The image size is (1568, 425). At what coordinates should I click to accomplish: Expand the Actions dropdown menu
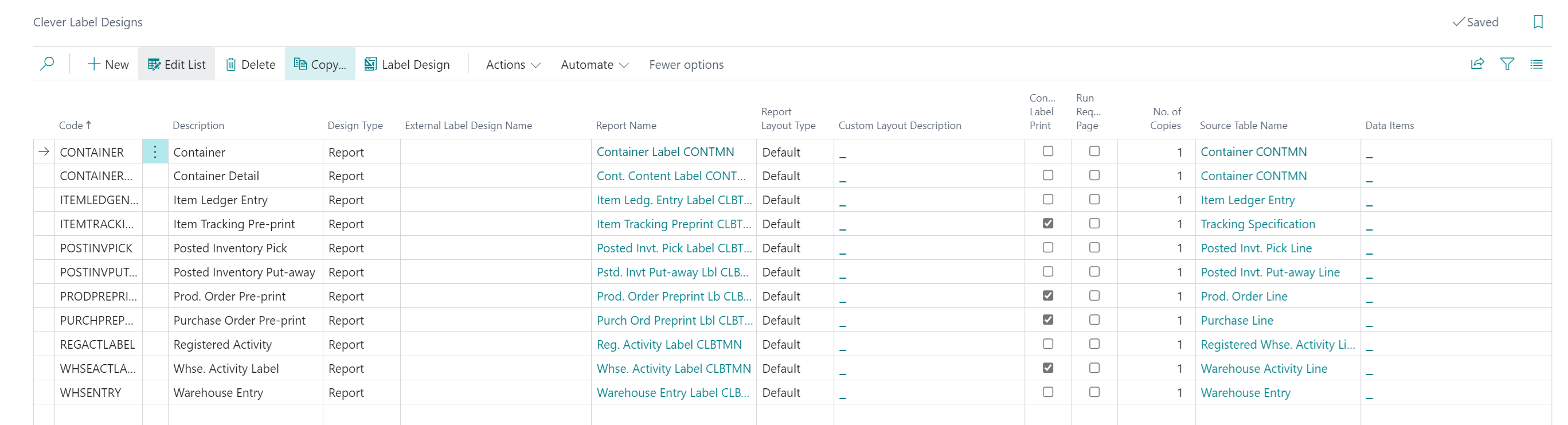pos(513,65)
